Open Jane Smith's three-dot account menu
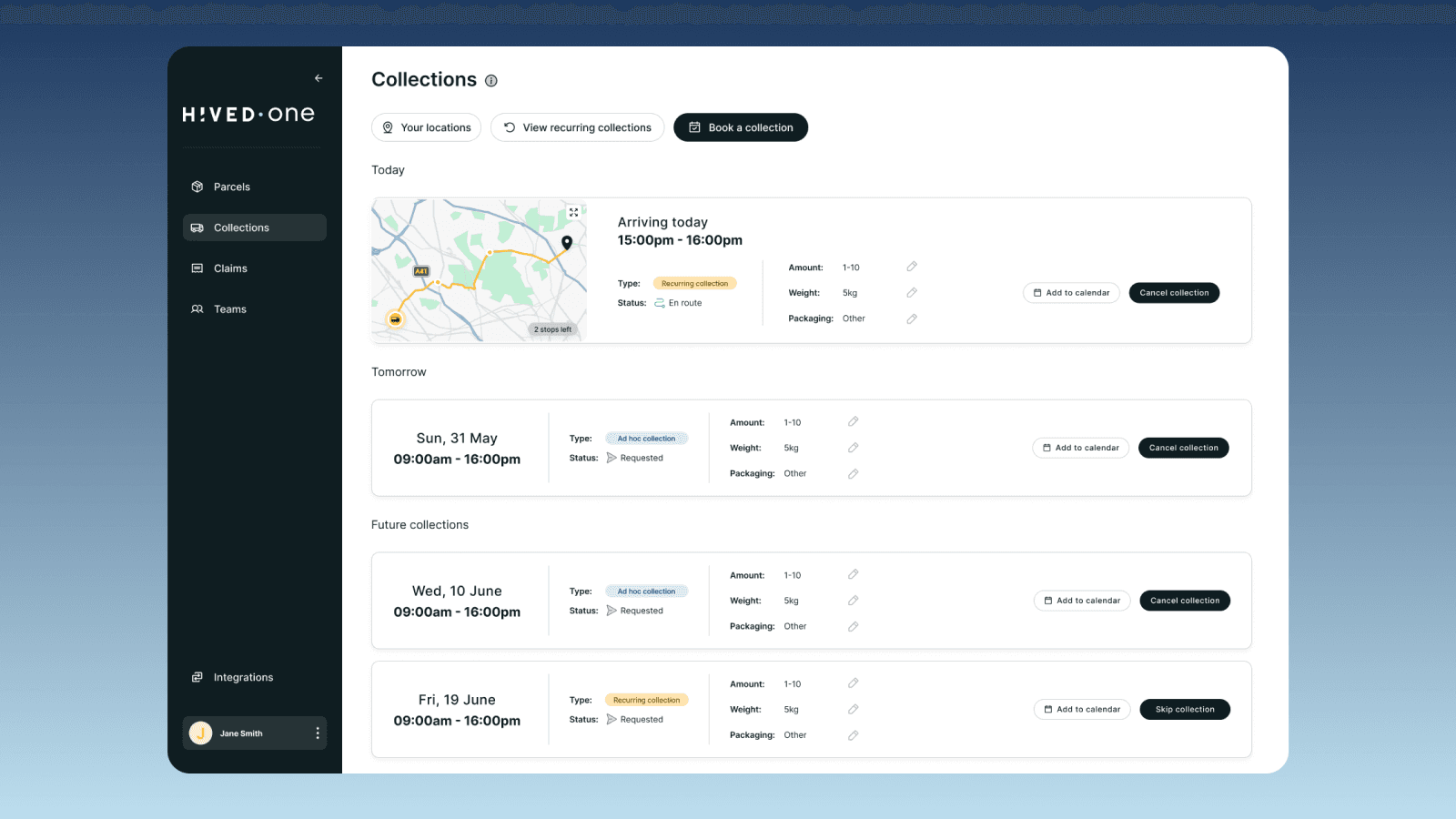Image resolution: width=1456 pixels, height=819 pixels. coord(316,733)
